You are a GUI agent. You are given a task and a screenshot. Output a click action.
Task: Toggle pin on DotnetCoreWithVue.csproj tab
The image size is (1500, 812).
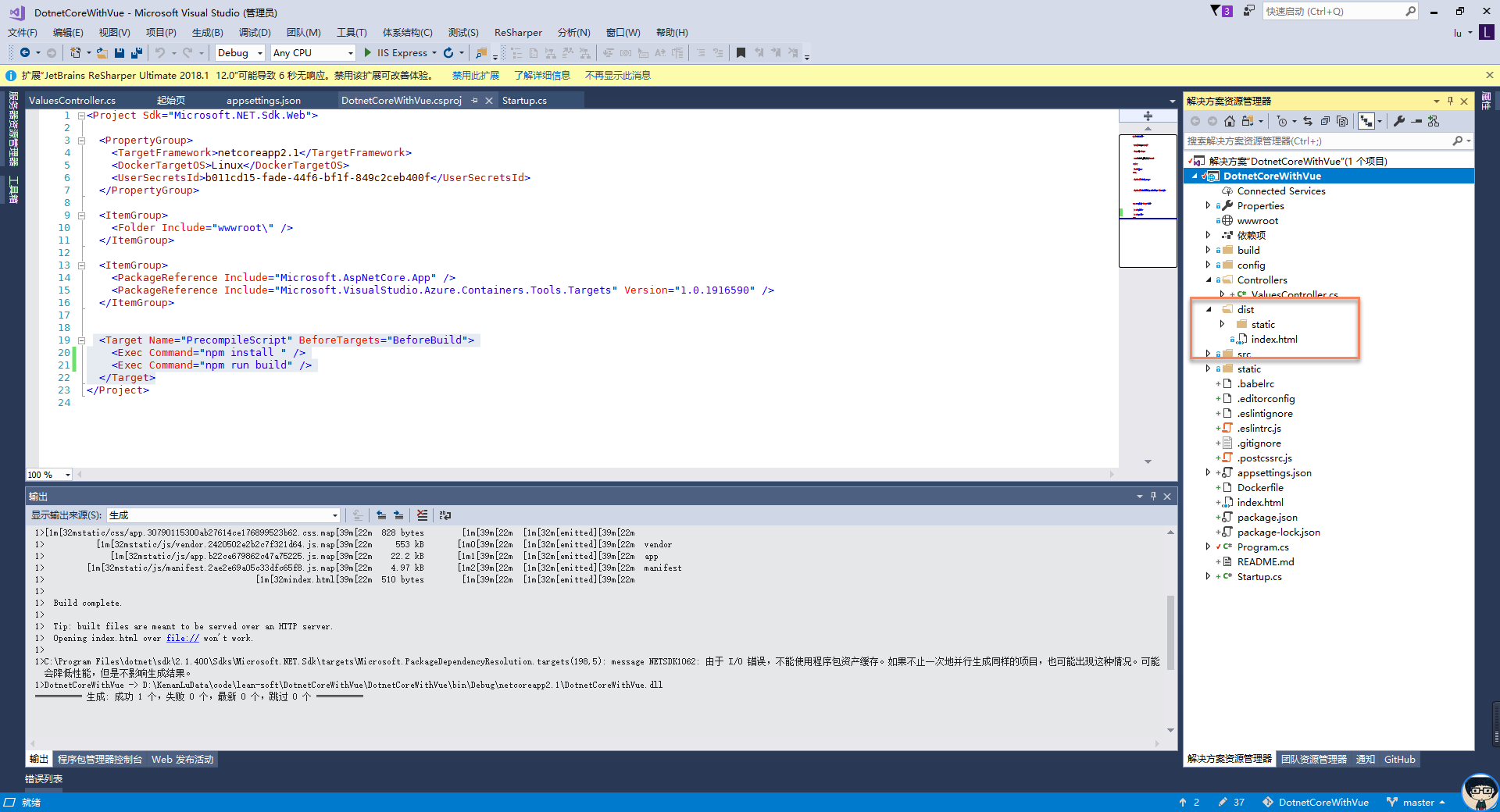pos(474,101)
